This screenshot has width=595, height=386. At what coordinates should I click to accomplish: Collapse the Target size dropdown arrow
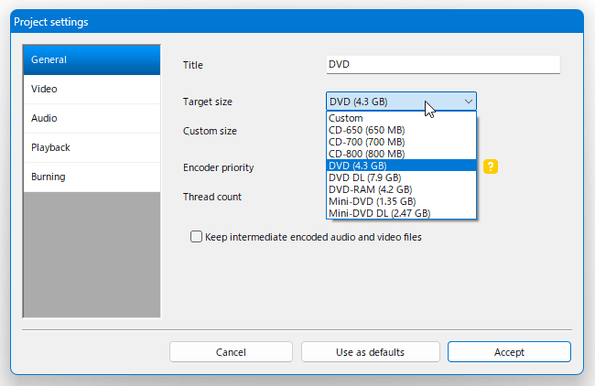click(468, 102)
